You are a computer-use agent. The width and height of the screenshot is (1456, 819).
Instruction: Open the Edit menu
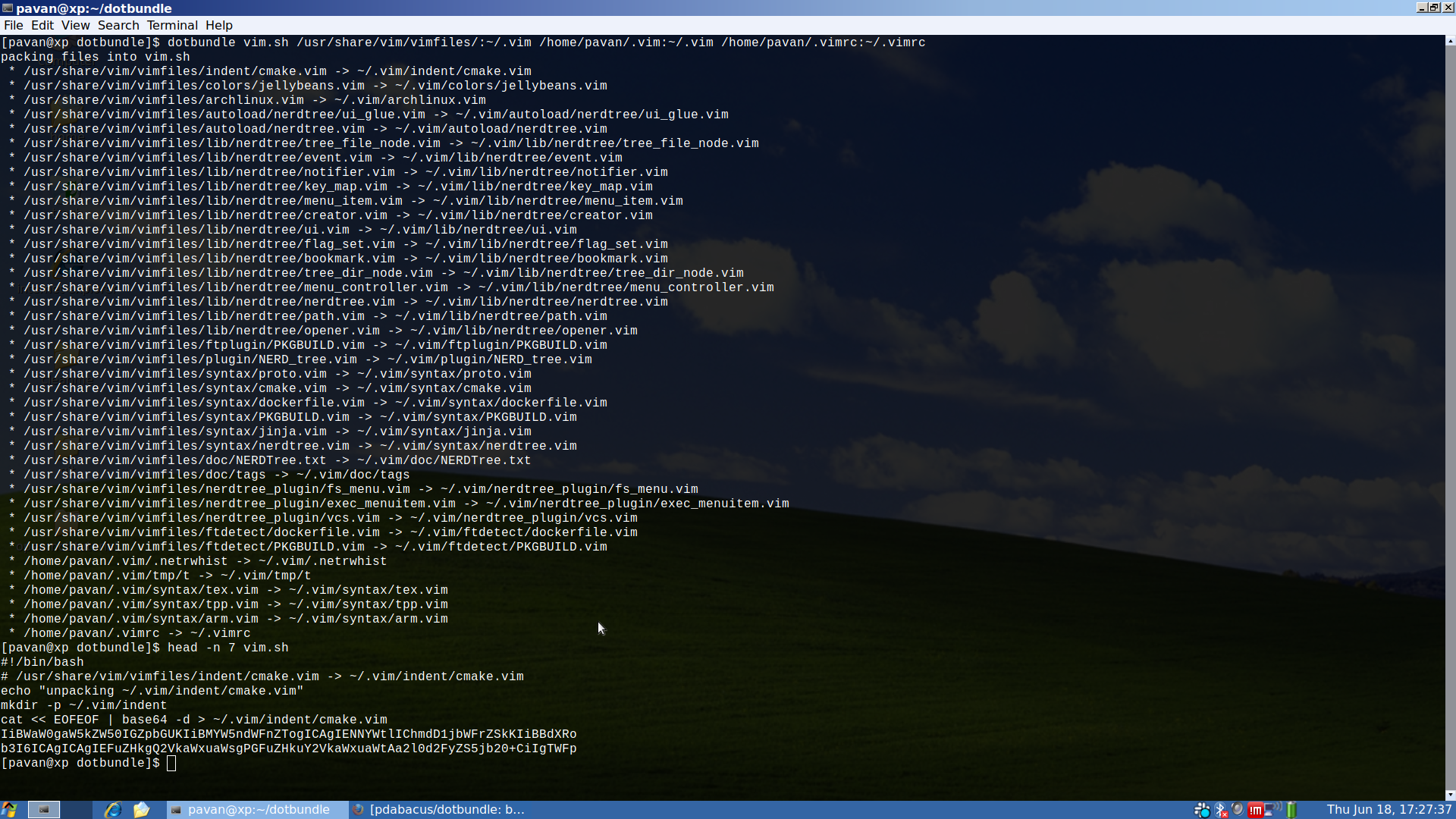(42, 25)
